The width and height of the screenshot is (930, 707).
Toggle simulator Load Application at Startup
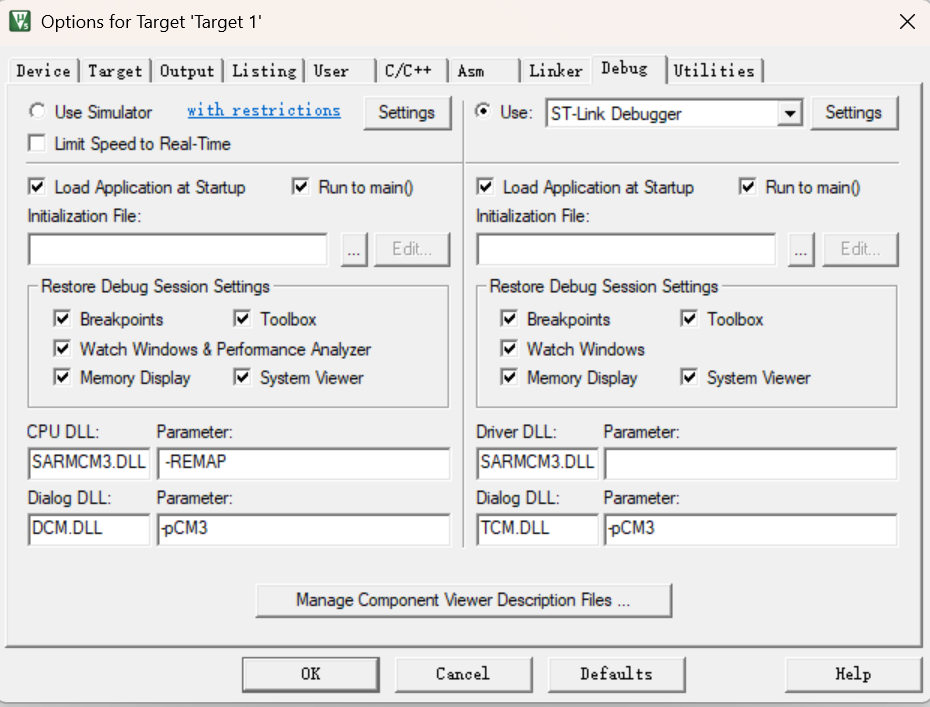point(37,187)
